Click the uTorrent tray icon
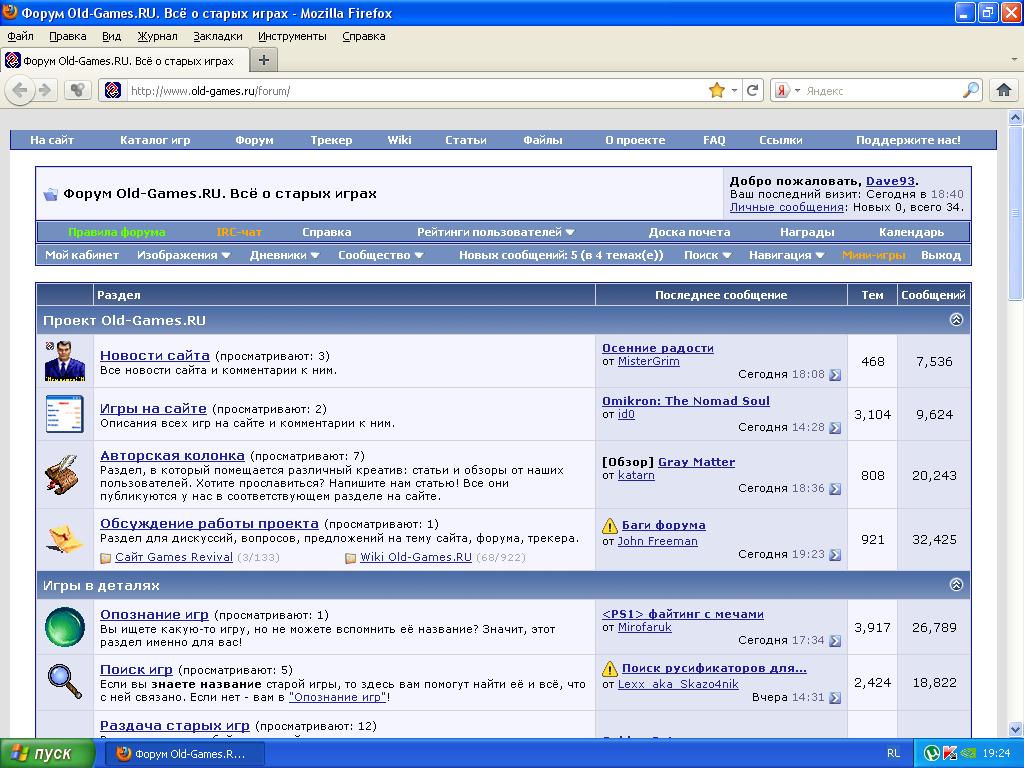This screenshot has width=1024, height=768. (931, 753)
